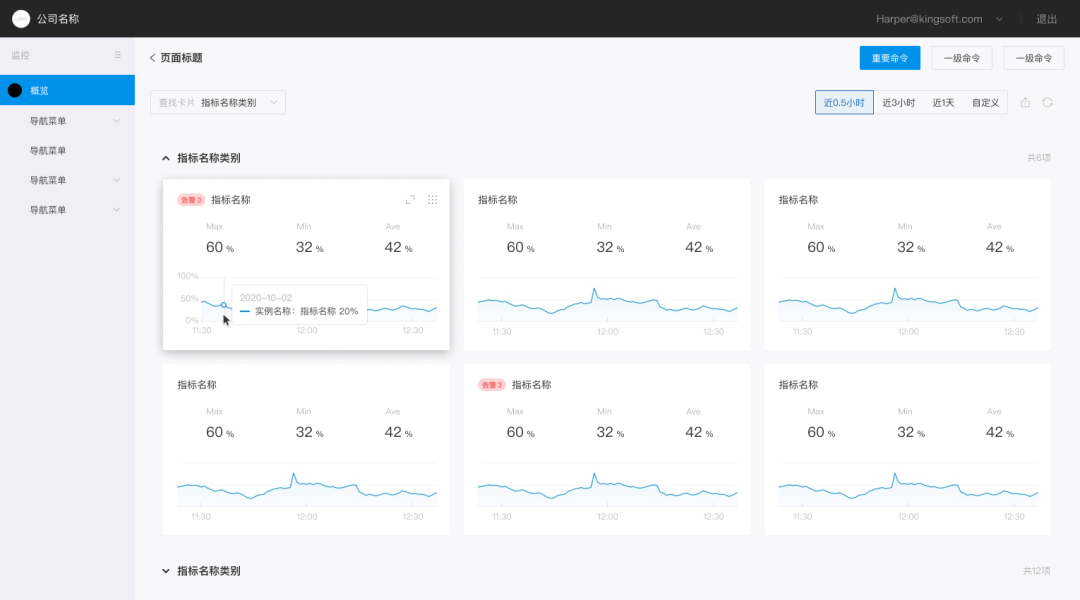Open the 指标名称类别 filter dropdown
The height and width of the screenshot is (600, 1080).
tap(218, 103)
